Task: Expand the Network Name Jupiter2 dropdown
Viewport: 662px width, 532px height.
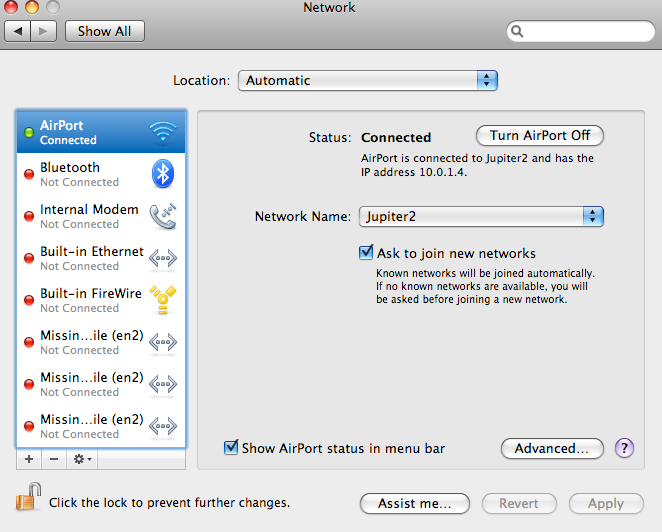Action: click(481, 216)
